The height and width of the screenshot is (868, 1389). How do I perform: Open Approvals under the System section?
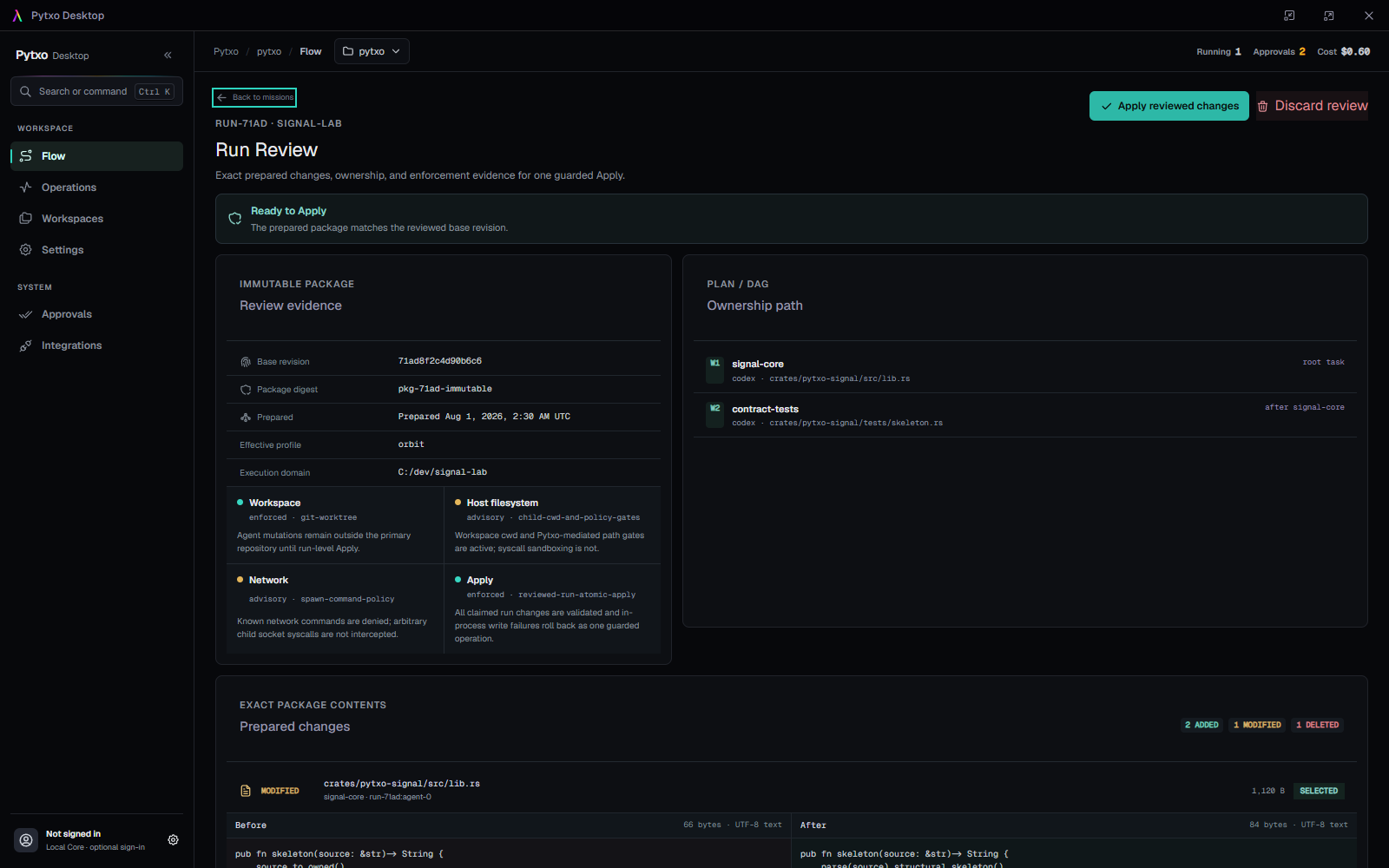tap(96, 314)
